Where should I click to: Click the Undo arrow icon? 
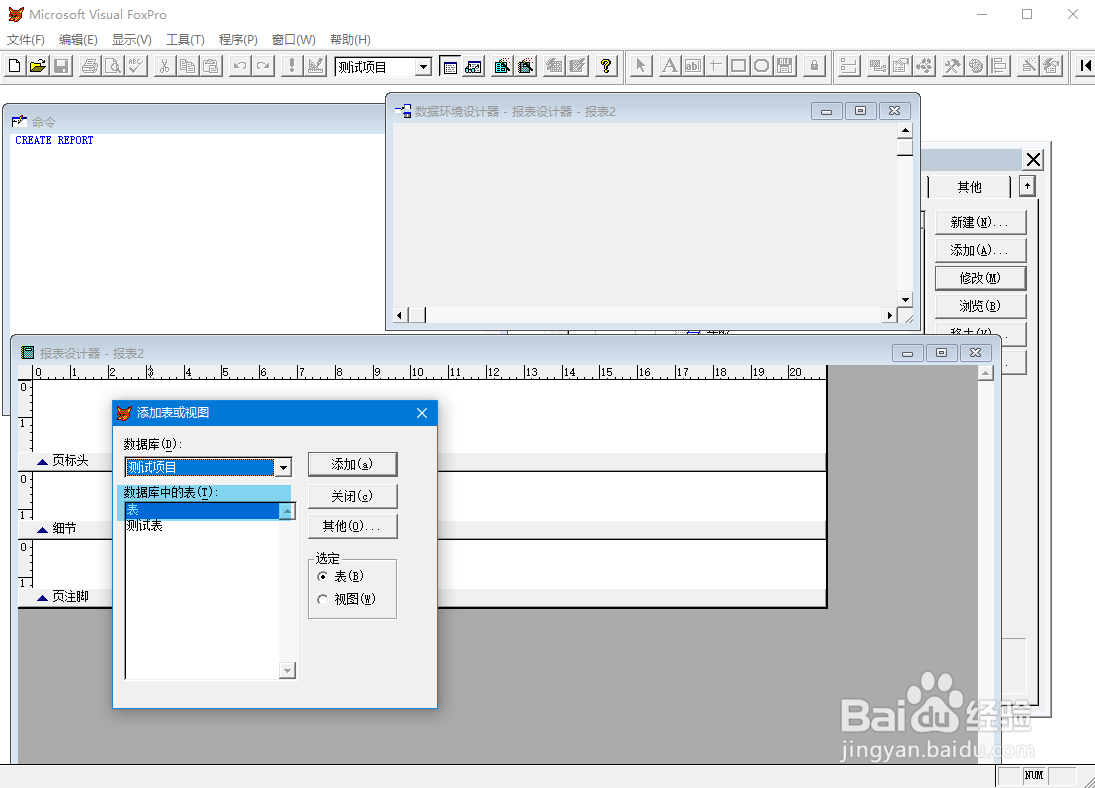pos(240,66)
